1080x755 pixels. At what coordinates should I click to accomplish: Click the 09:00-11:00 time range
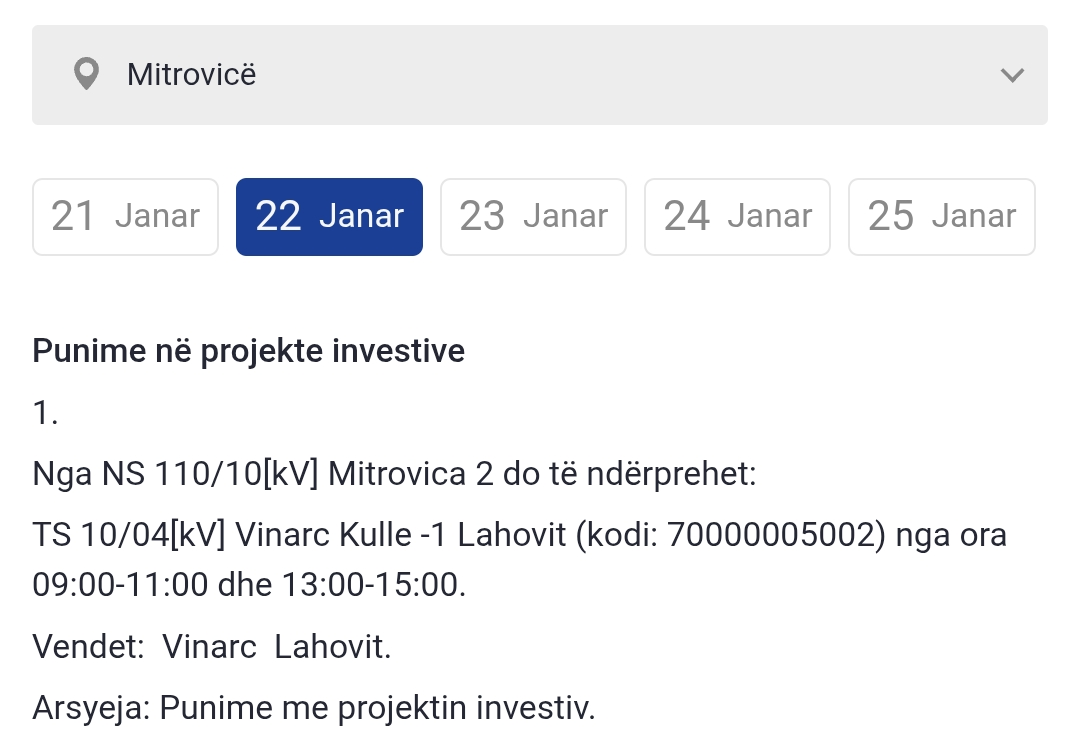[x=120, y=585]
